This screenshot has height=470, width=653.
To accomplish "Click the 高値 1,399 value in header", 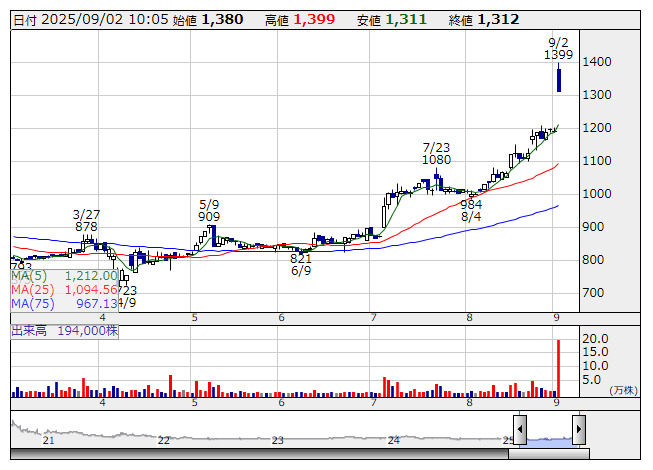I will 313,19.
